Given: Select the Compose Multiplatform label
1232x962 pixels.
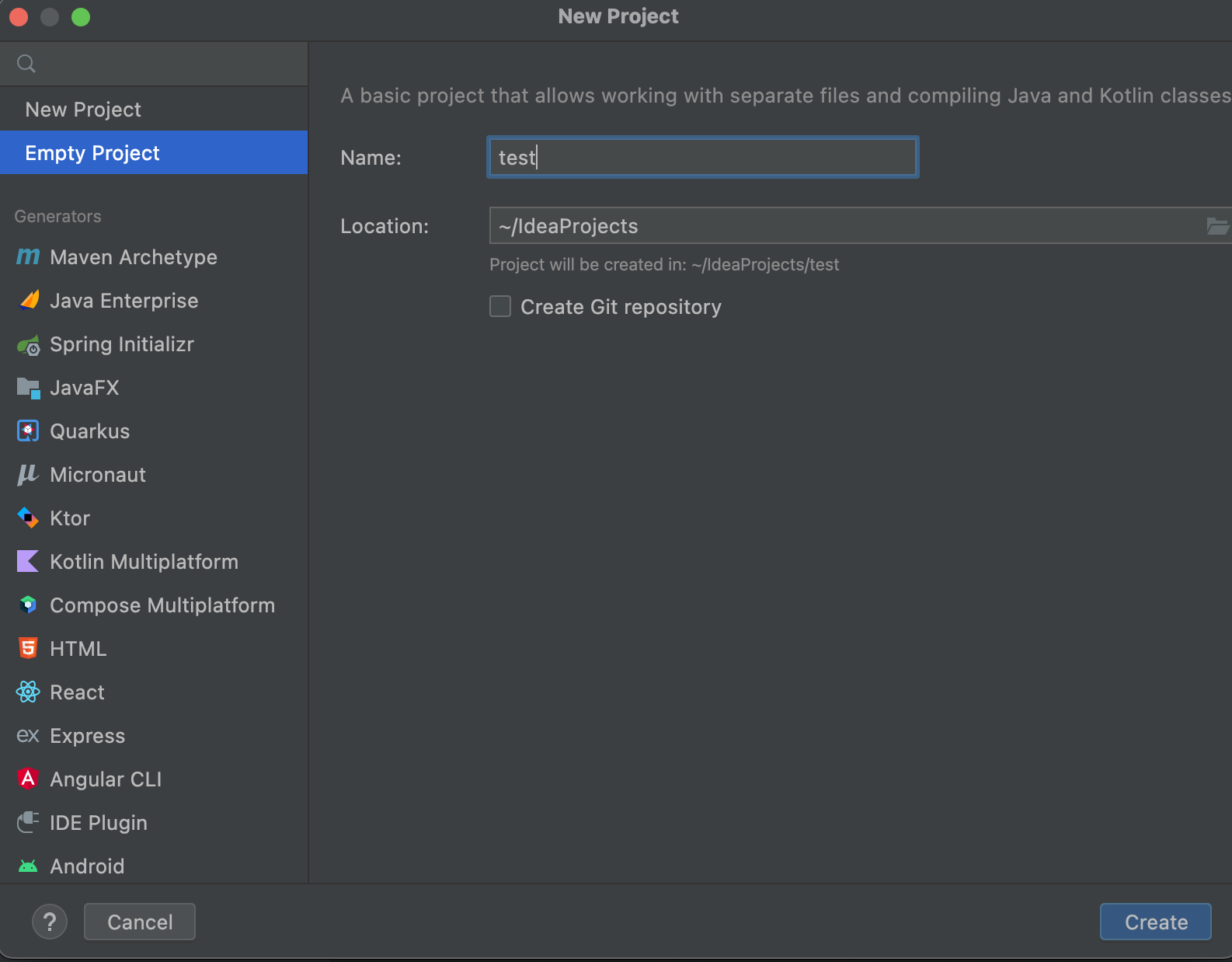Looking at the screenshot, I should [162, 605].
